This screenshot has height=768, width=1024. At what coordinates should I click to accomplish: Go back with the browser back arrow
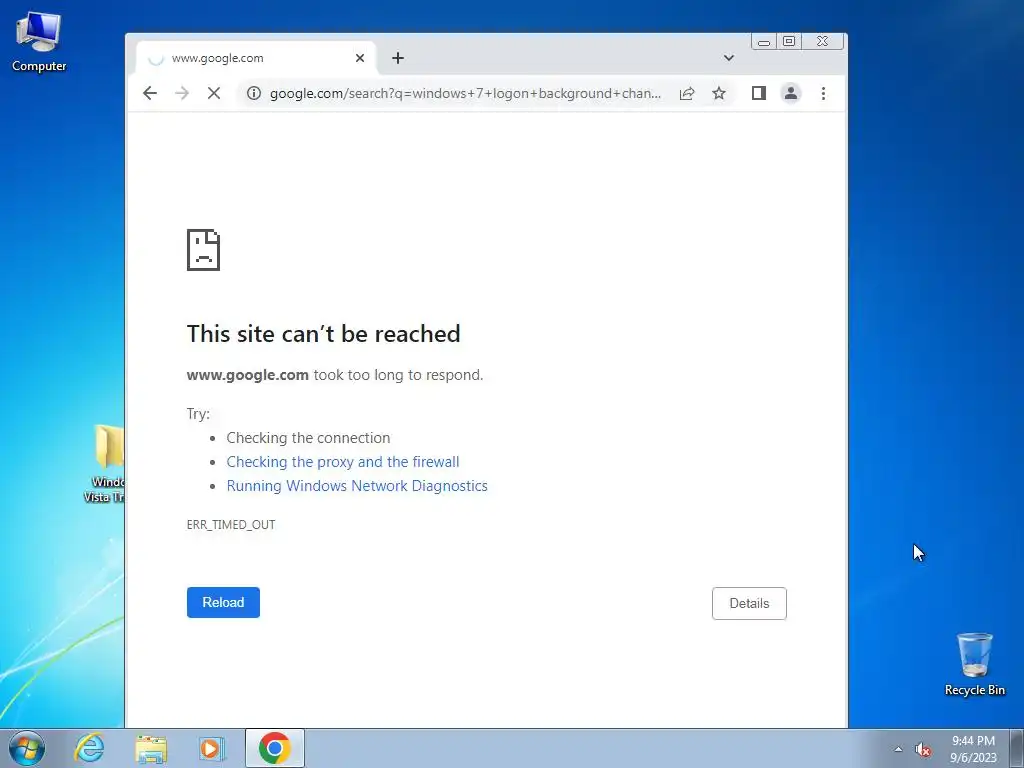pos(150,93)
